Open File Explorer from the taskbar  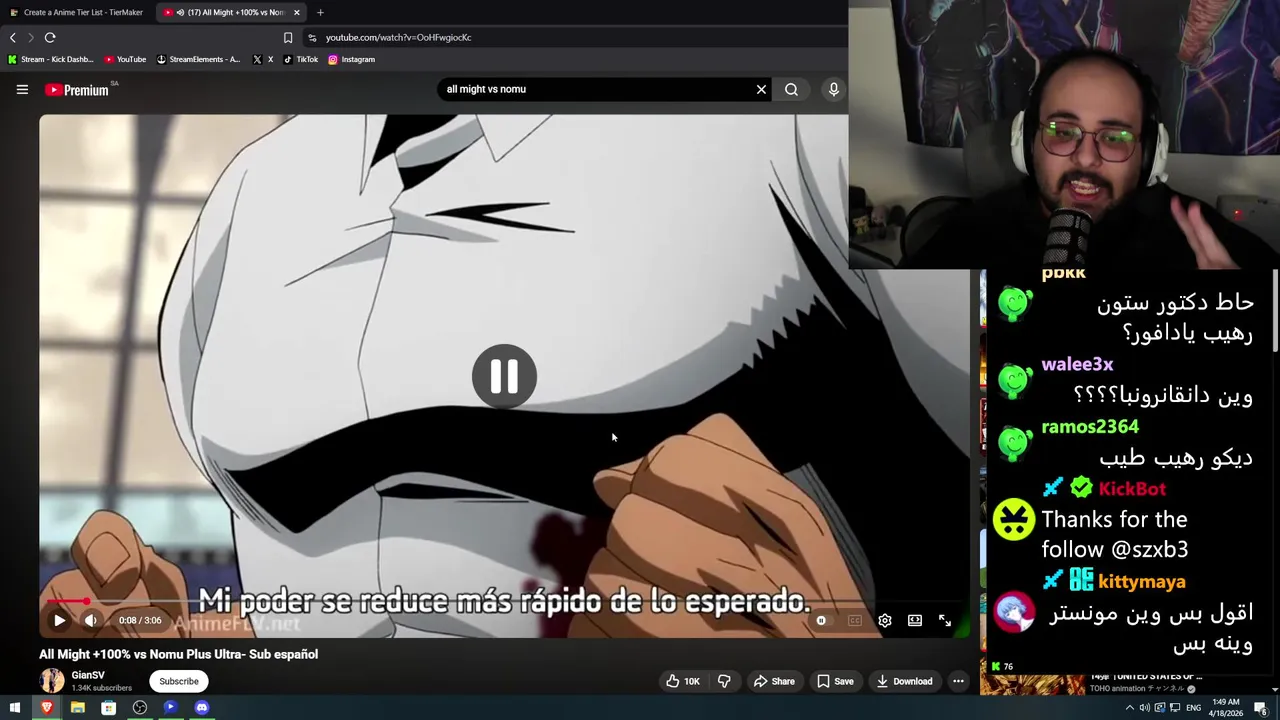[x=77, y=708]
